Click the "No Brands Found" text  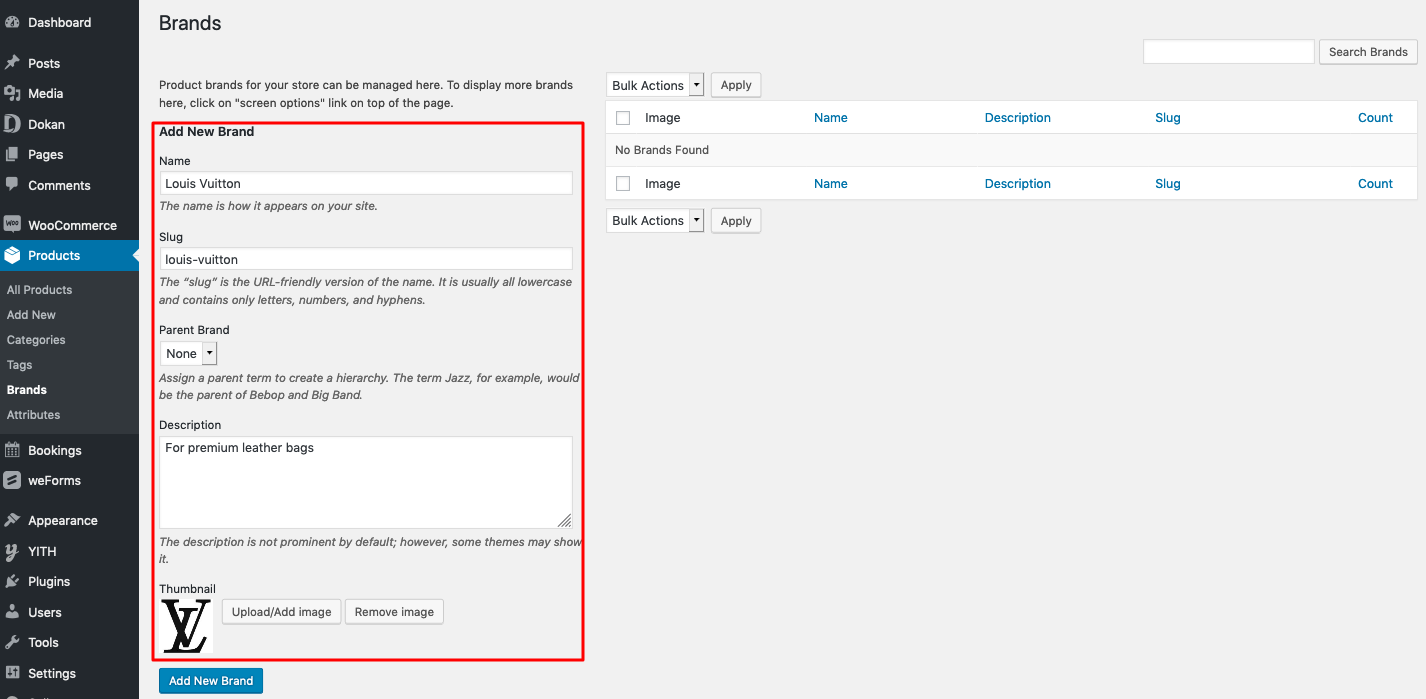[x=662, y=150]
